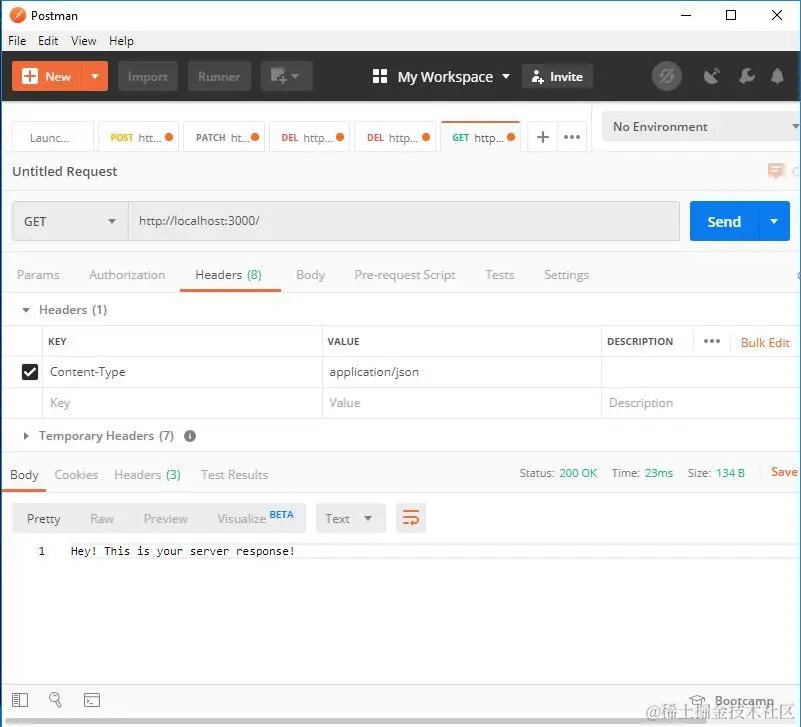The image size is (801, 727).
Task: Select the Raw view mode
Action: click(x=102, y=519)
